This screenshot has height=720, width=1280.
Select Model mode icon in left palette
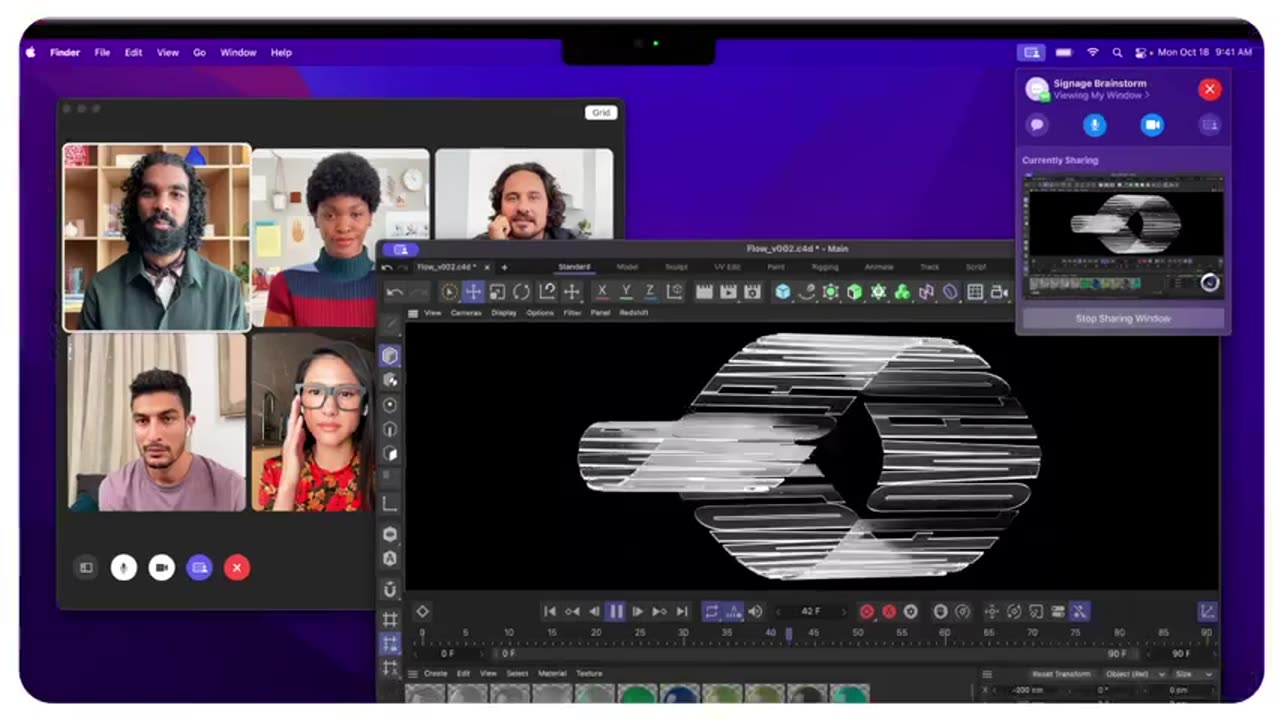point(390,356)
